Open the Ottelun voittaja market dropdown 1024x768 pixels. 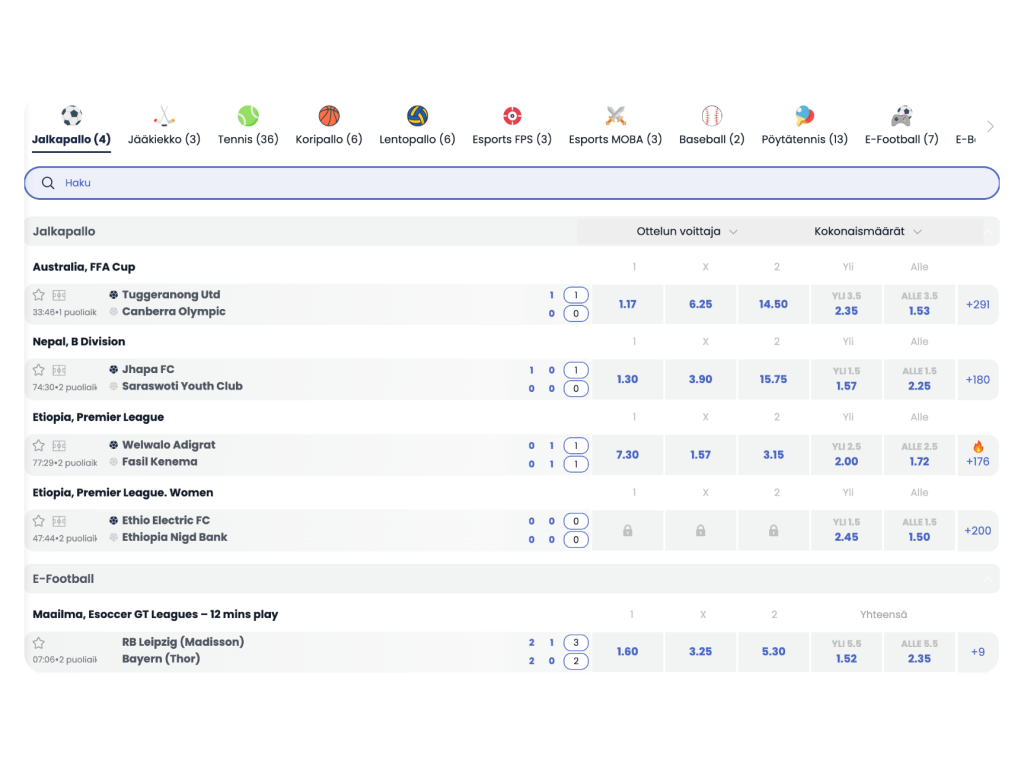point(686,231)
